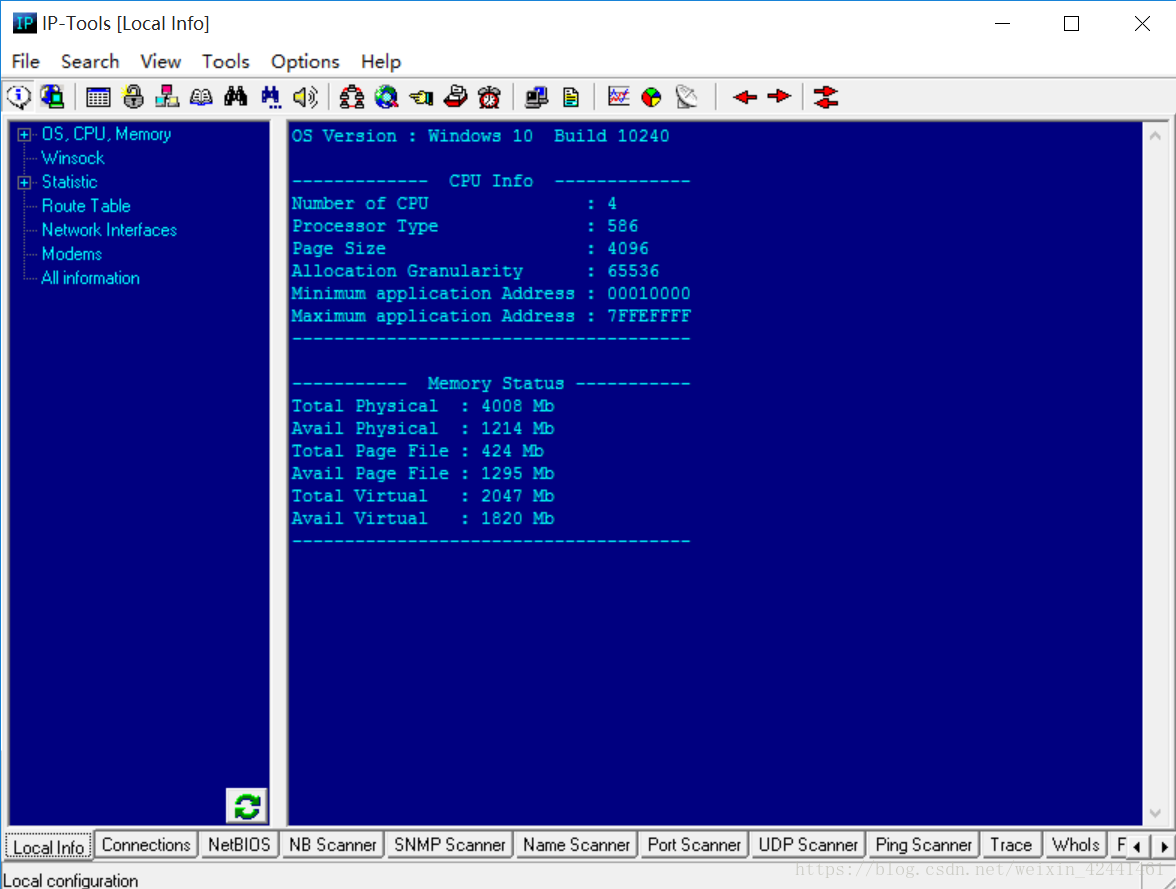Click the speaker Ping Scanner icon

[305, 97]
